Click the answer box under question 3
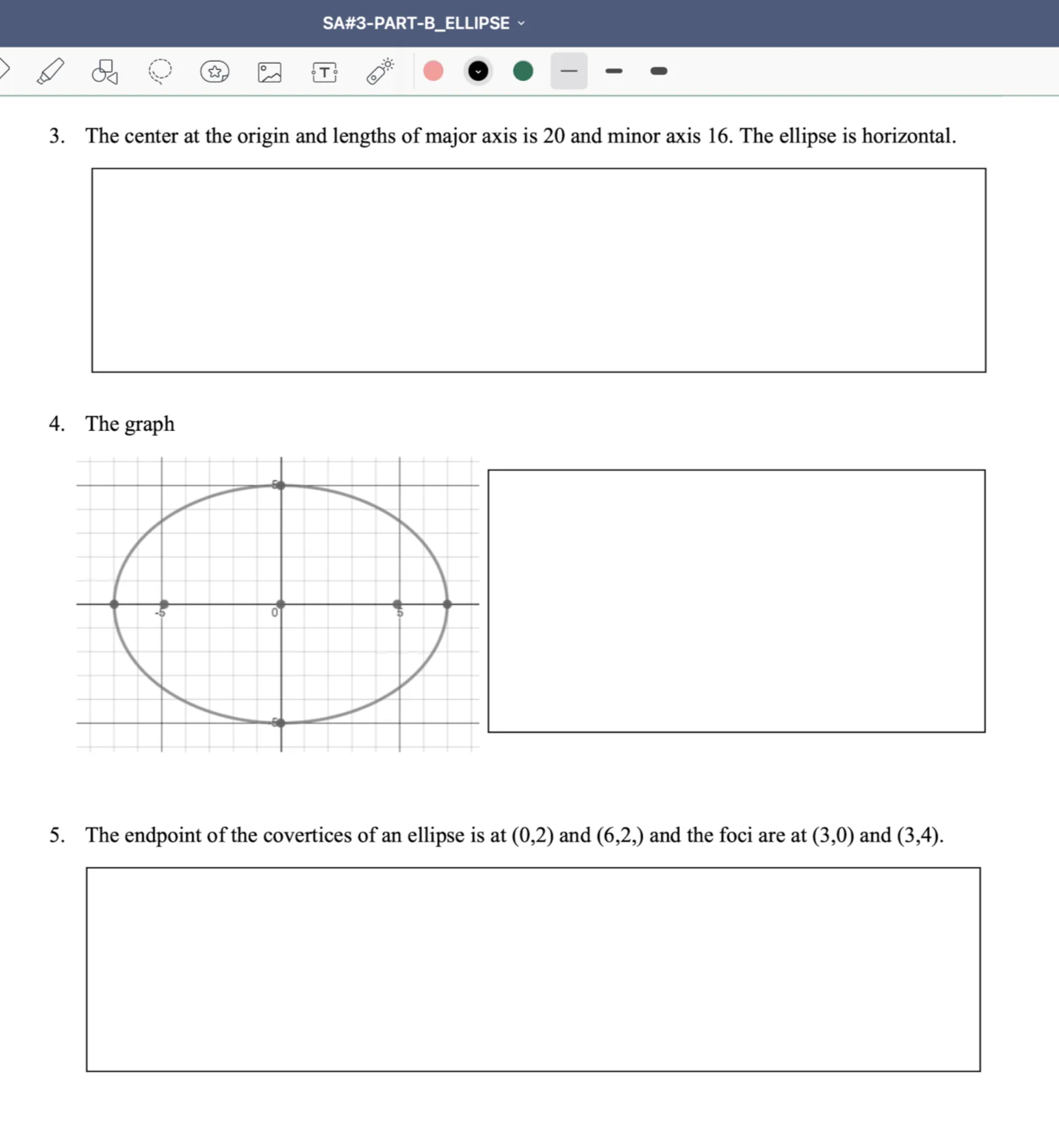 point(538,269)
